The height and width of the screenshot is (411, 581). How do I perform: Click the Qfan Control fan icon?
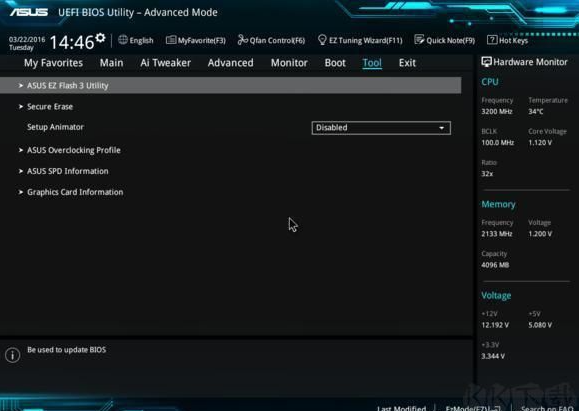coord(242,40)
